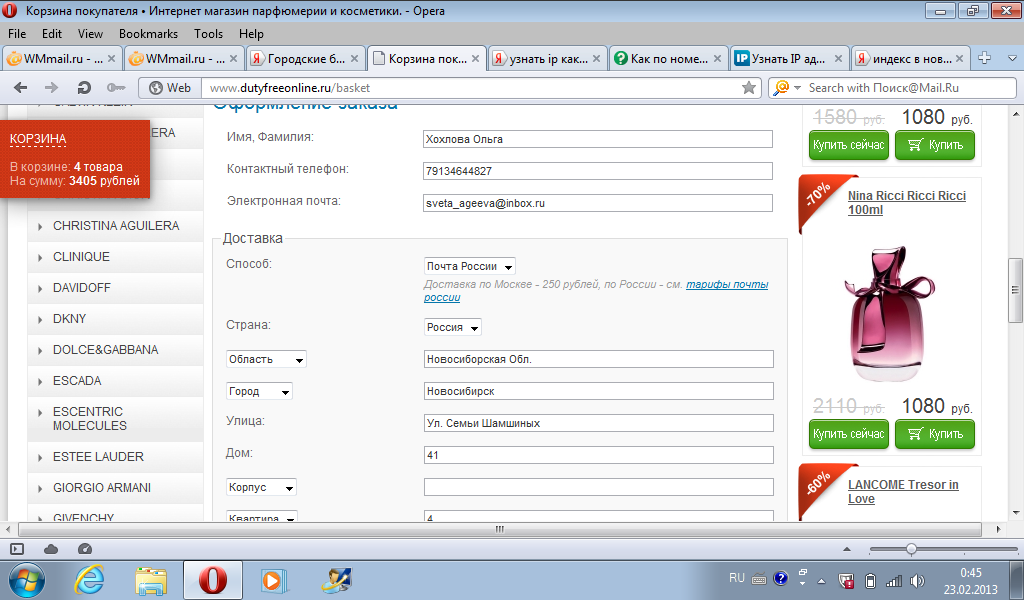Image resolution: width=1024 pixels, height=600 pixels.
Task: Launch Internet Explorer from the taskbar
Action: click(89, 580)
